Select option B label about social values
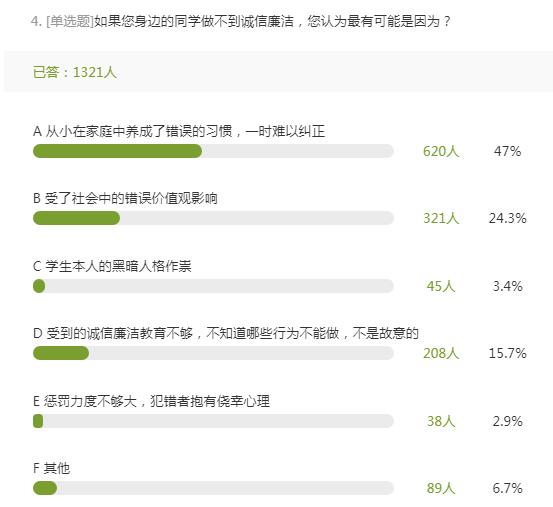This screenshot has height=507, width=553. (125, 198)
